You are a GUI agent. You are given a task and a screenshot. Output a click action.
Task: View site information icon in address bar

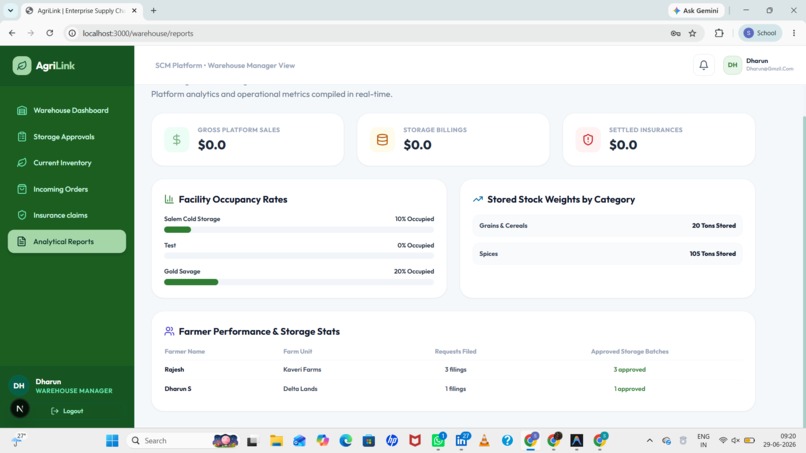[x=72, y=33]
